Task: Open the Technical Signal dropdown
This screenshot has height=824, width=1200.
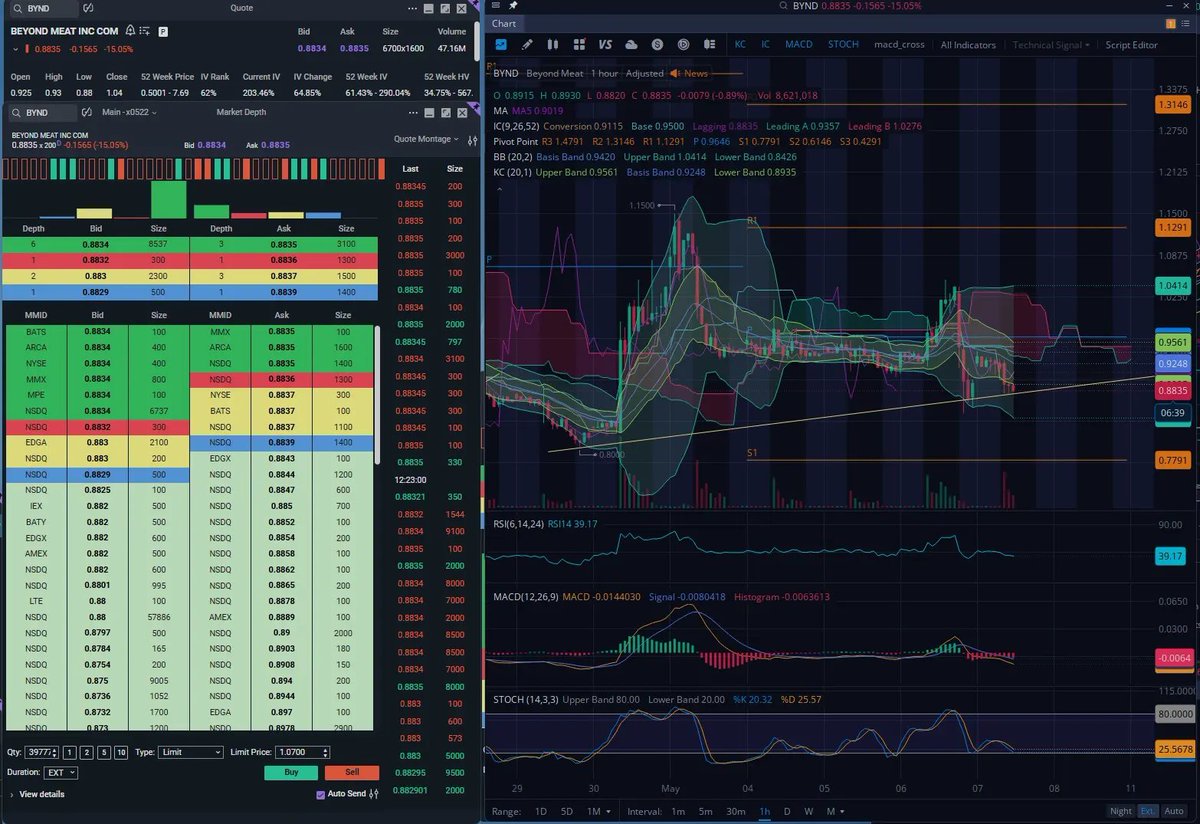Action: [x=1051, y=45]
